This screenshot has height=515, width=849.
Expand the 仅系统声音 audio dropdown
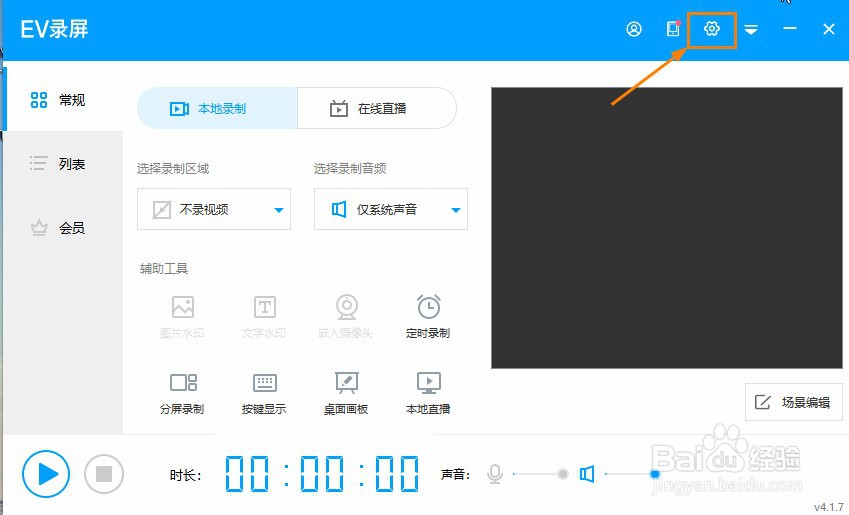click(x=390, y=209)
